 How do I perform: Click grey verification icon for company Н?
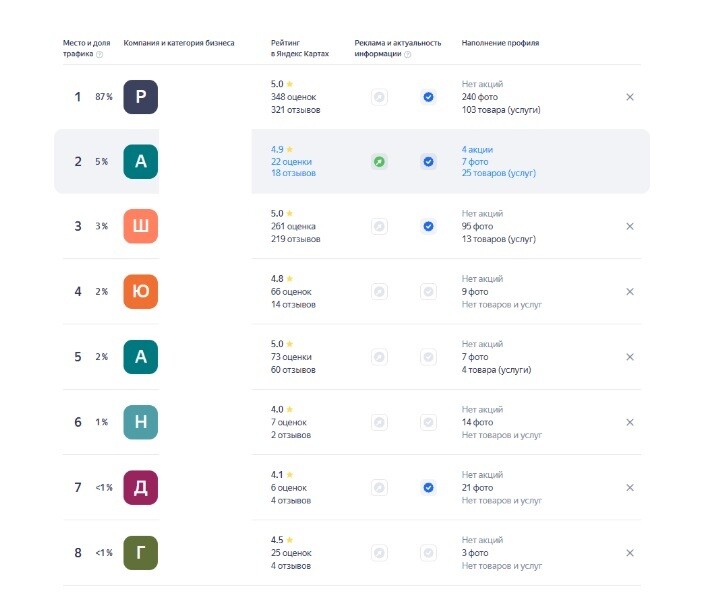click(x=428, y=422)
